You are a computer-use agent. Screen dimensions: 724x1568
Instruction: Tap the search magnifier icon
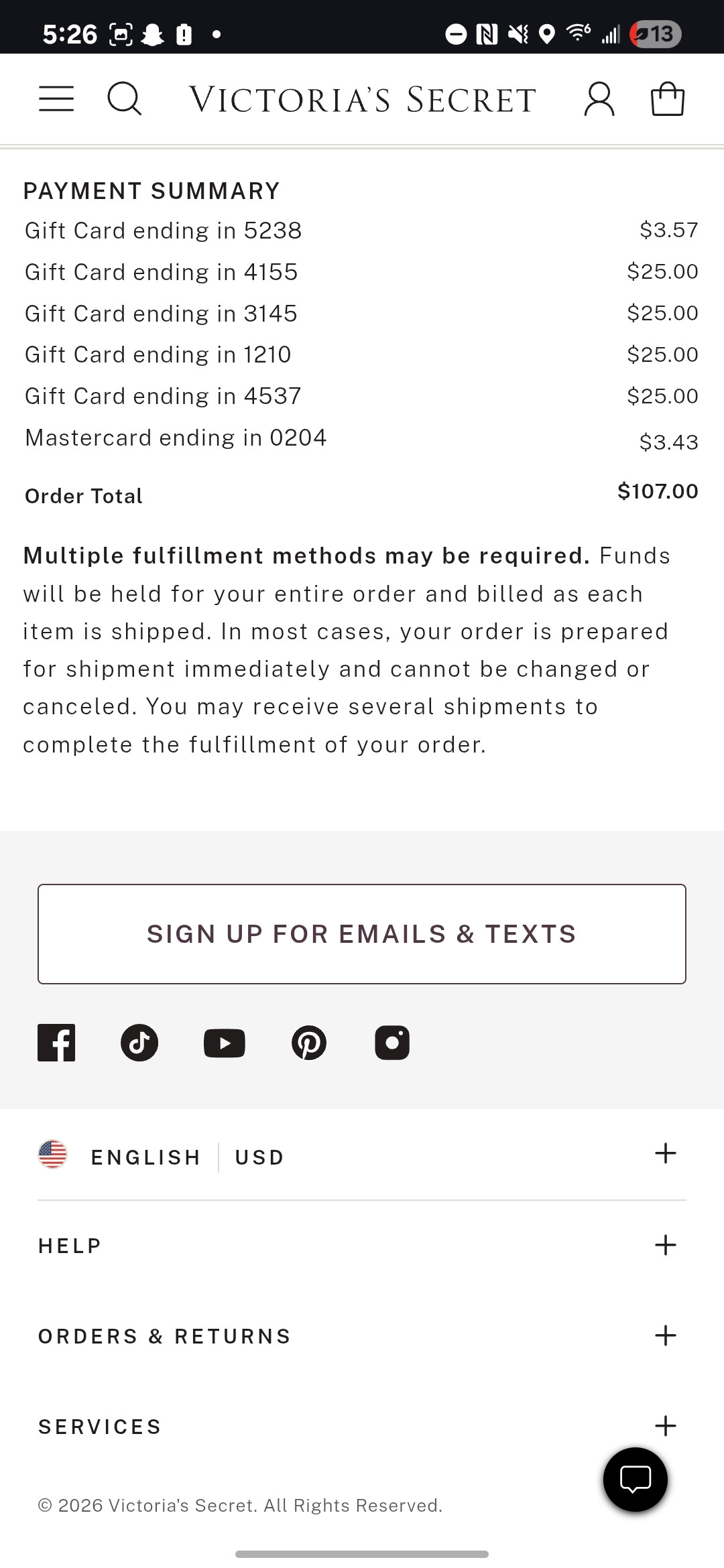pyautogui.click(x=125, y=99)
